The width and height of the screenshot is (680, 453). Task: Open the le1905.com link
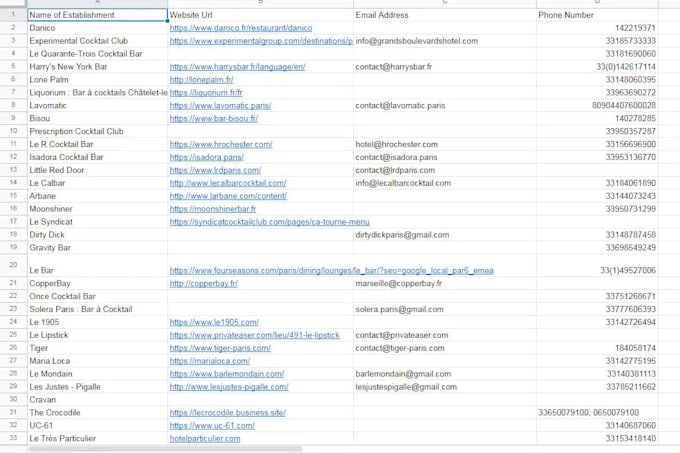click(x=214, y=322)
